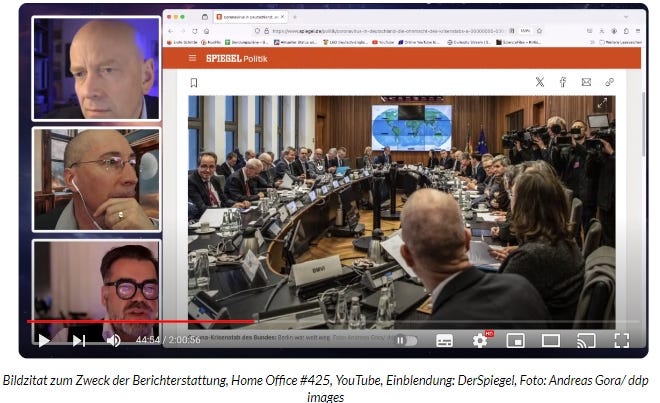Image resolution: width=660 pixels, height=403 pixels.
Task: Click the conference room photo
Action: tap(402, 212)
